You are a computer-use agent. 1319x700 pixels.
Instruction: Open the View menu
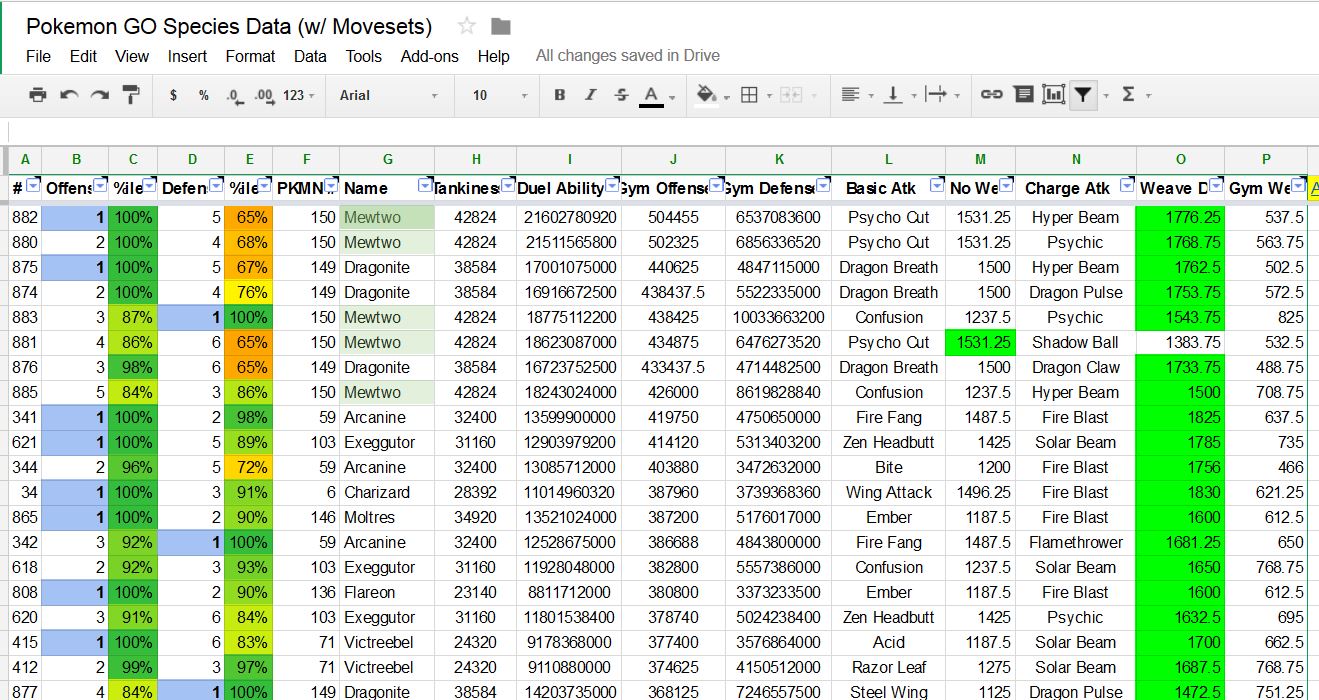[x=132, y=56]
